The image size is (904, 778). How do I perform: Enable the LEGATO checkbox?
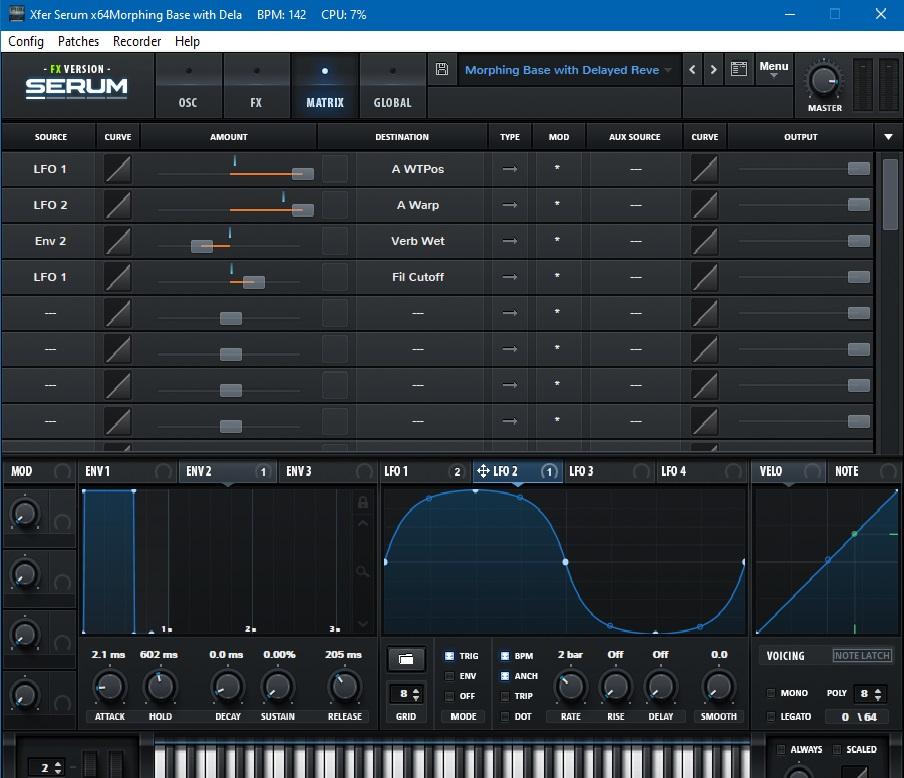point(770,716)
